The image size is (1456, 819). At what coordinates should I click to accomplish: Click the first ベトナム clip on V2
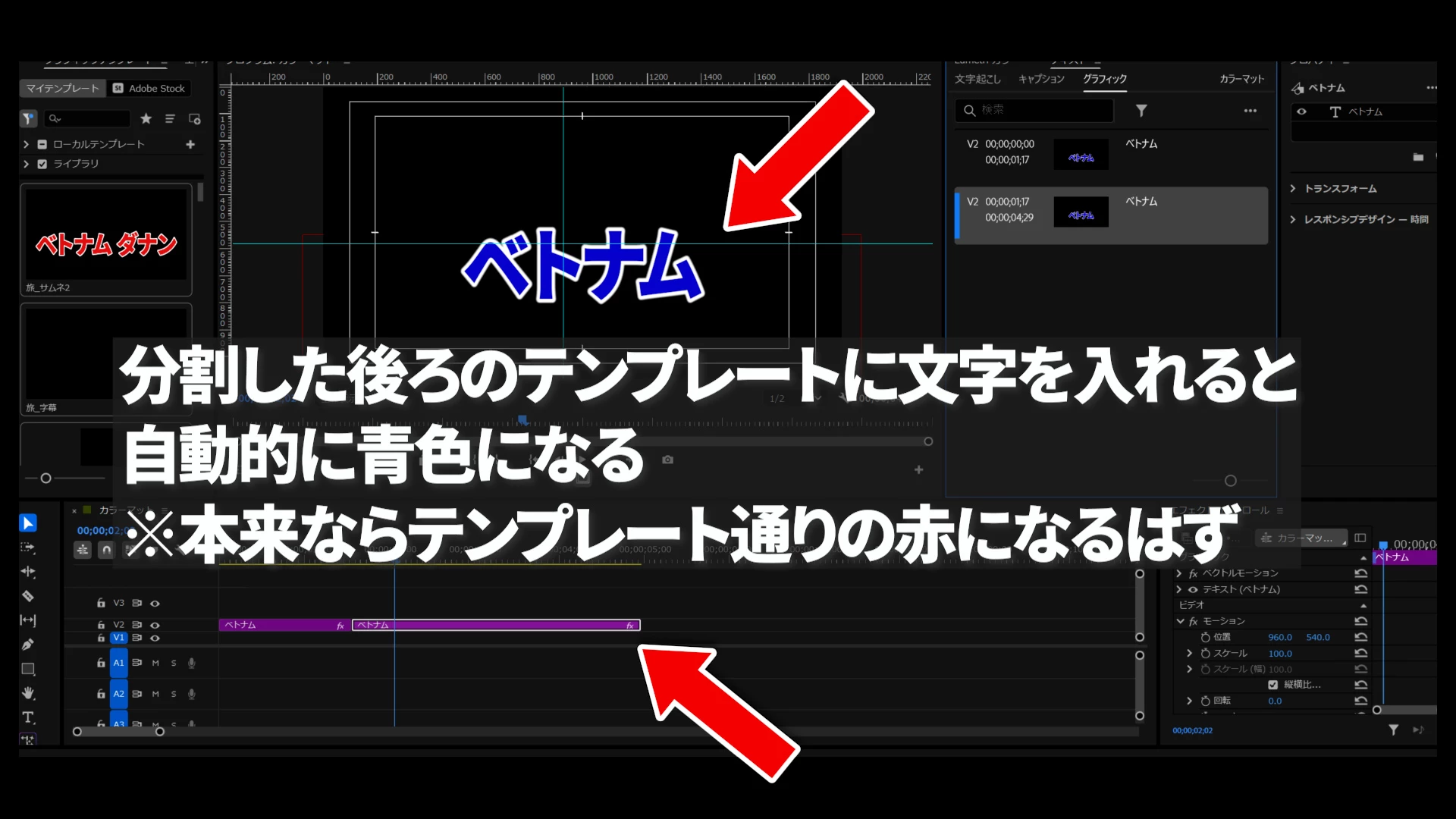(284, 625)
